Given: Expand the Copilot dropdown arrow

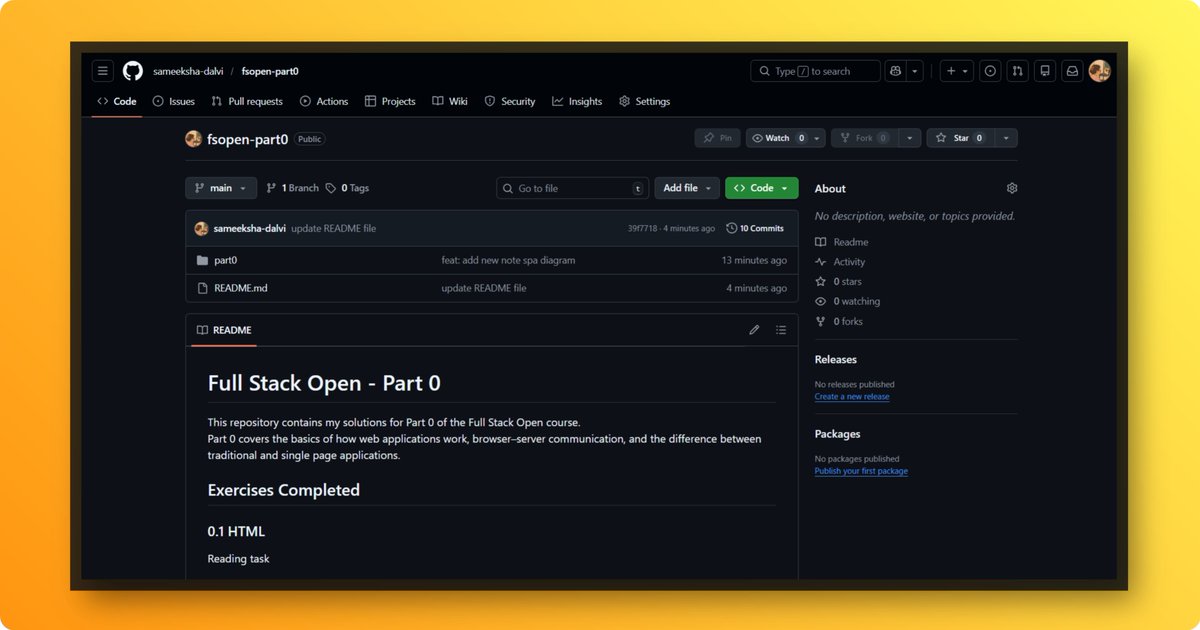Looking at the screenshot, I should pos(915,71).
